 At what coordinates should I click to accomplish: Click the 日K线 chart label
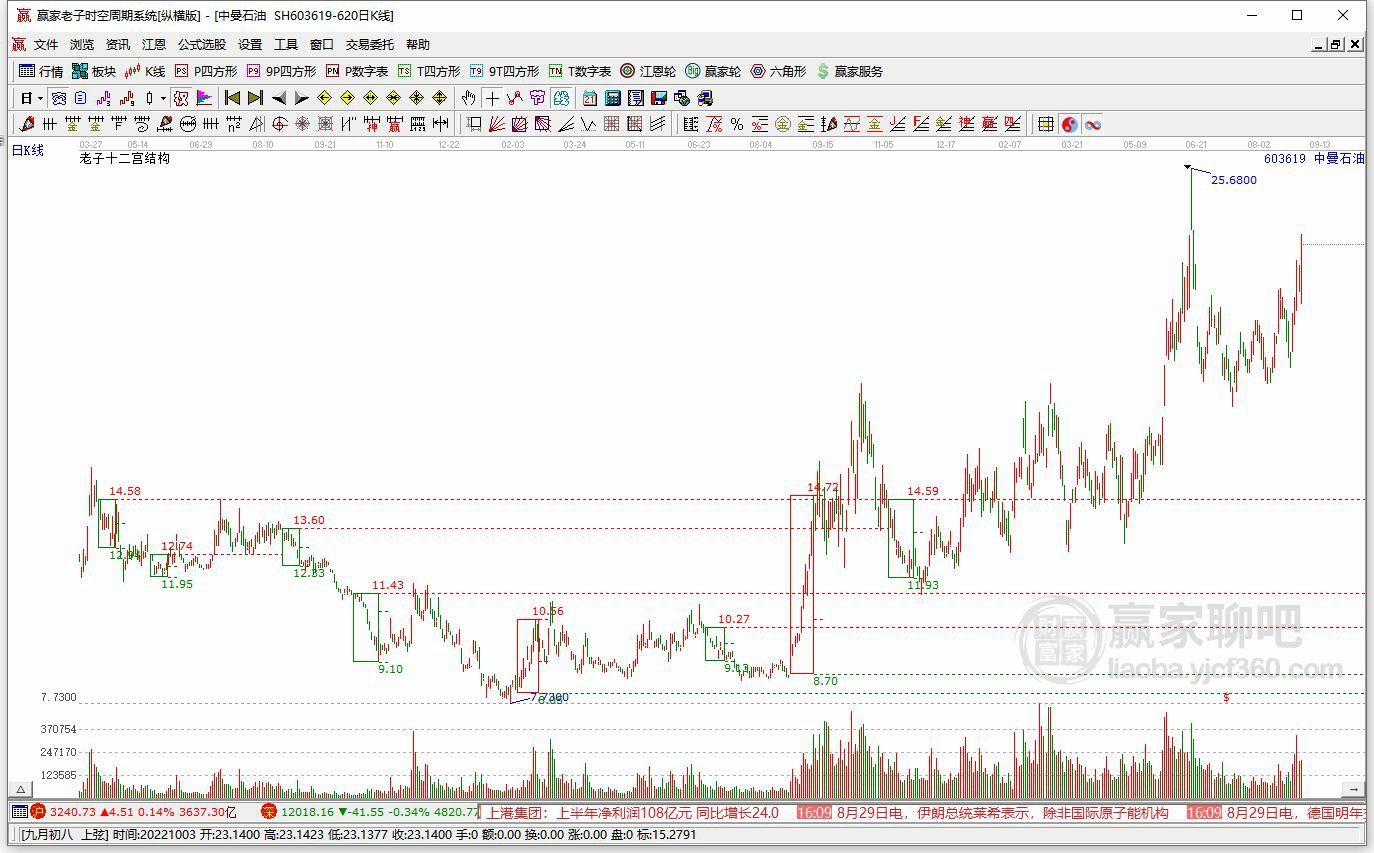[28, 151]
